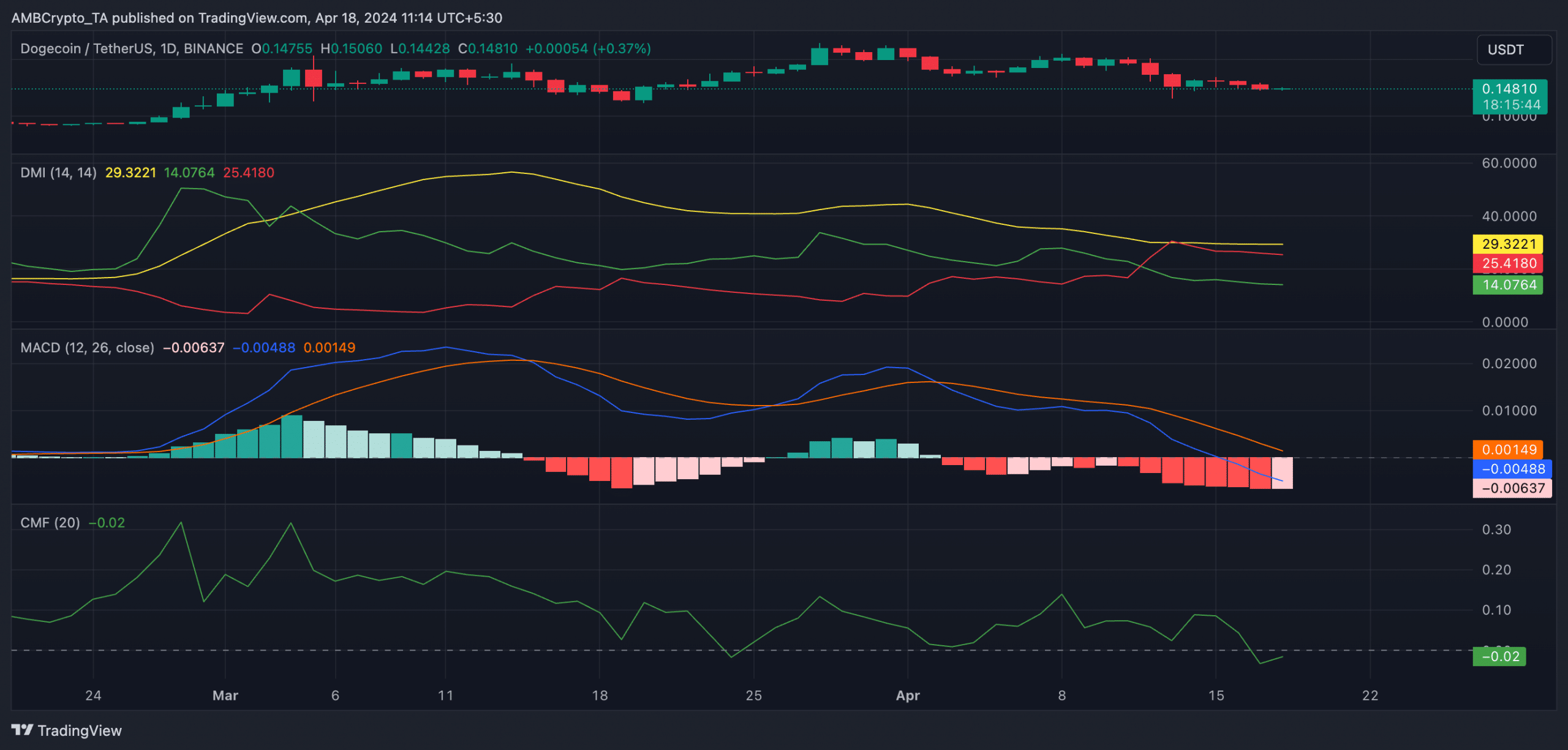Image resolution: width=1568 pixels, height=750 pixels.
Task: Click the 18 date on time axis
Action: point(600,695)
